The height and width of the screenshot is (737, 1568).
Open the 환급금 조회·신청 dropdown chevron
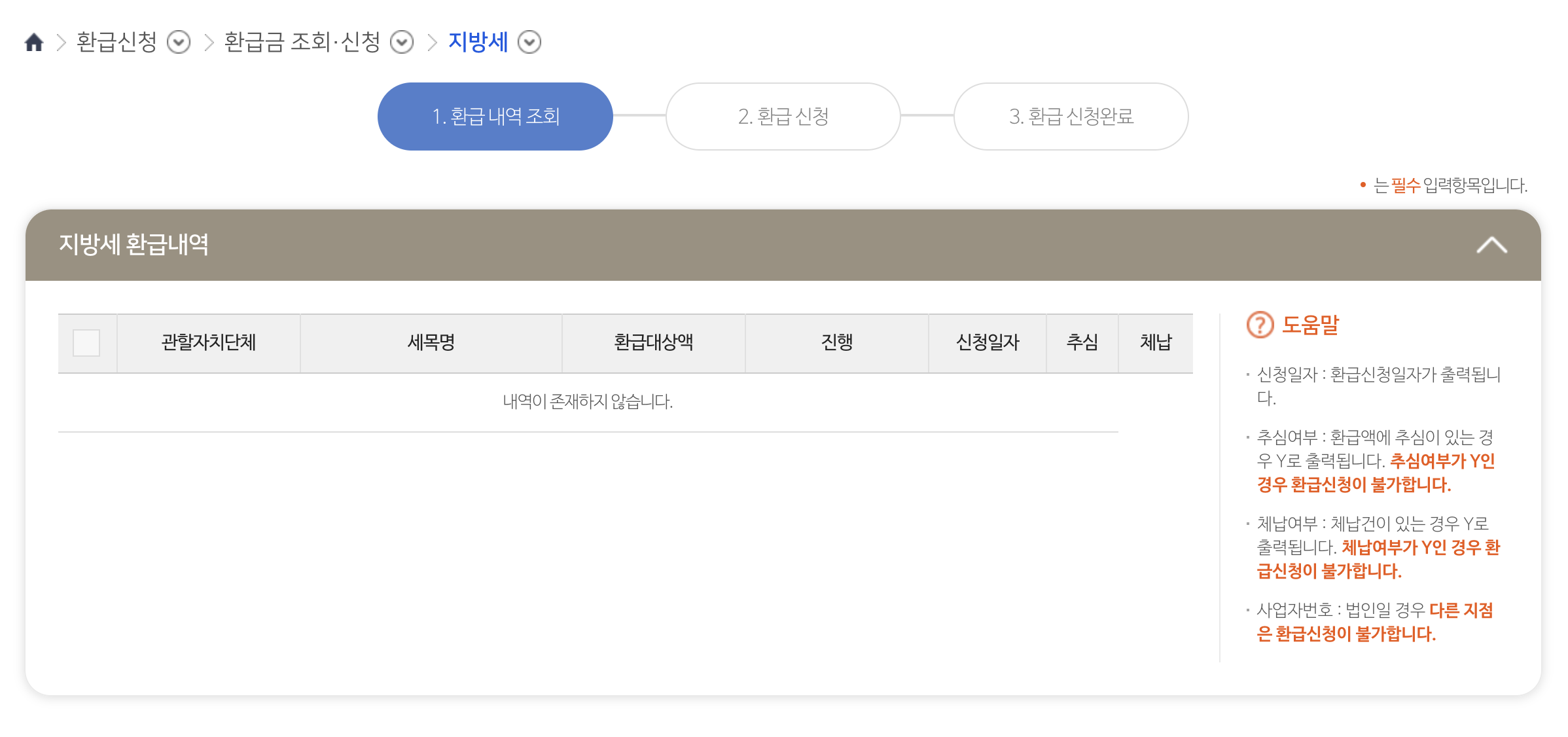click(401, 42)
